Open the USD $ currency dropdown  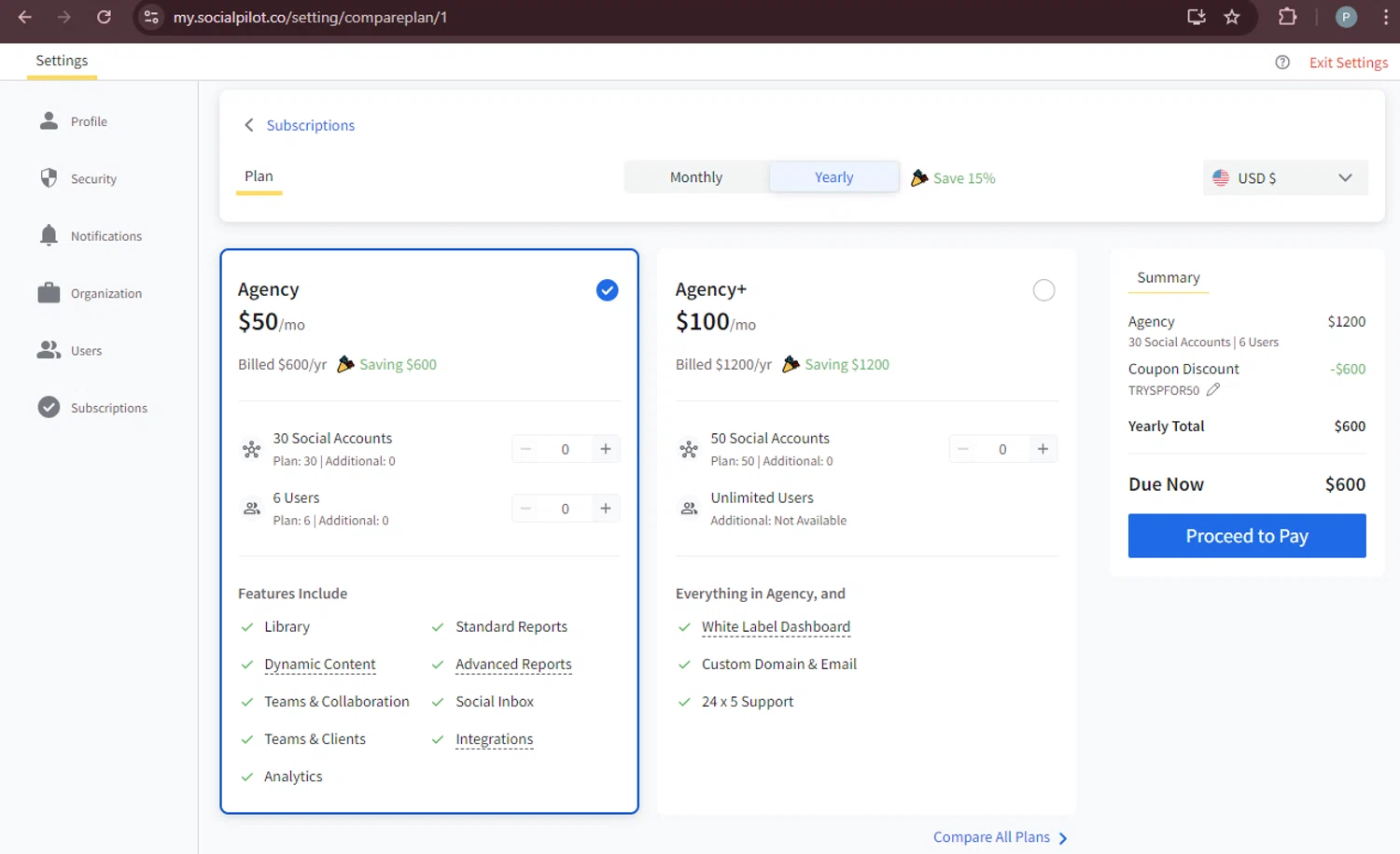(x=1285, y=177)
